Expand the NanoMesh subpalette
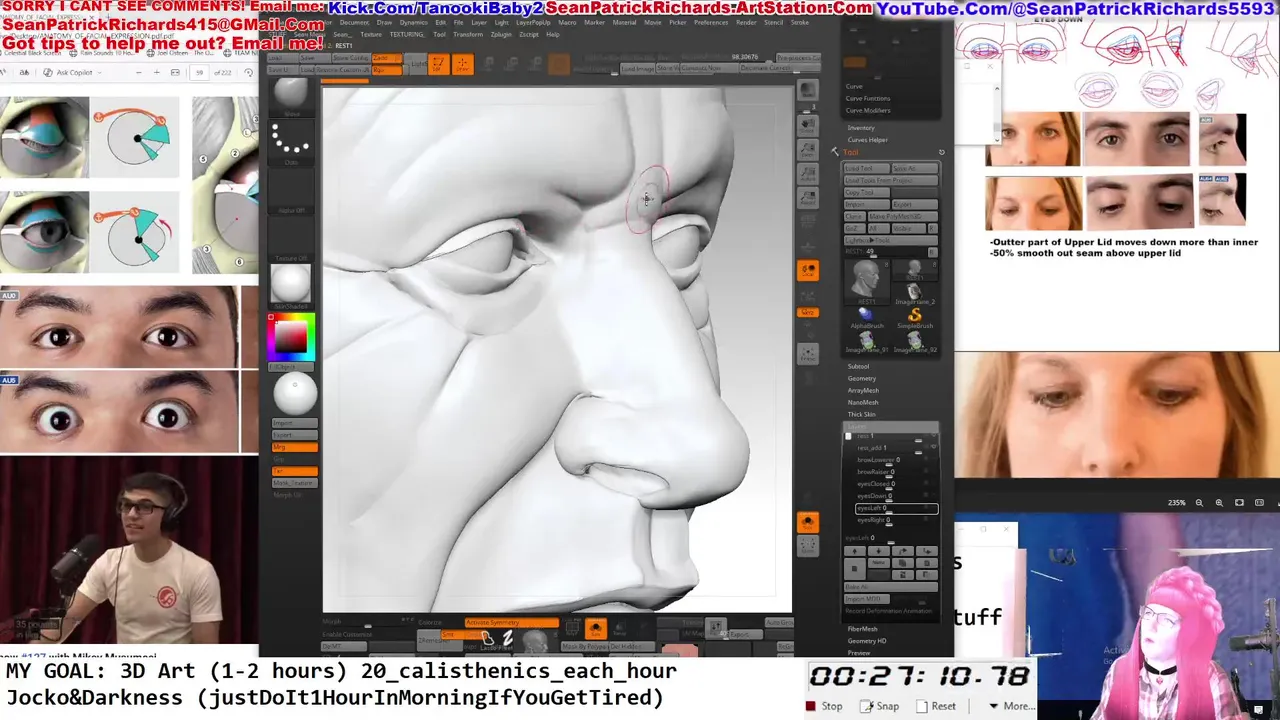The height and width of the screenshot is (720, 1280). click(863, 402)
